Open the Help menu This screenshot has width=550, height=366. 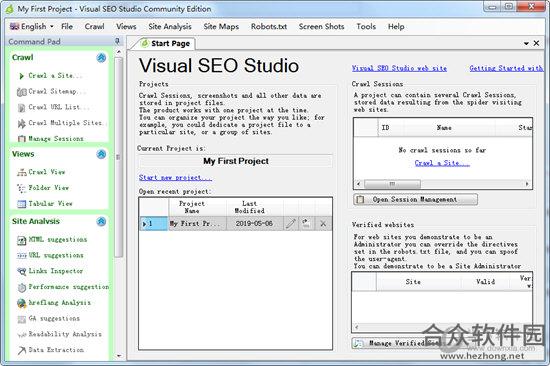coord(396,27)
